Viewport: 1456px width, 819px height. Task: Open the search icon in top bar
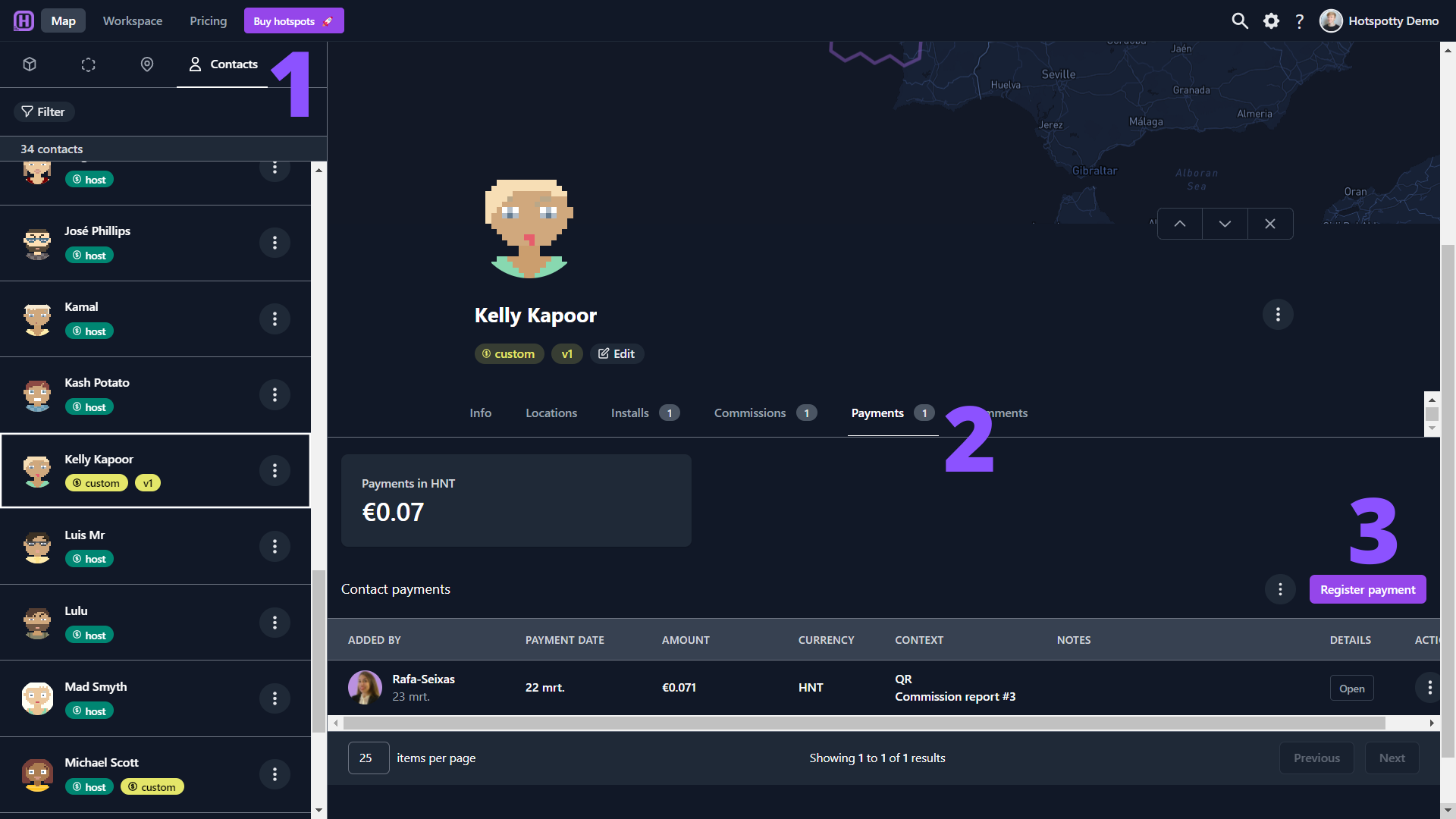point(1240,20)
